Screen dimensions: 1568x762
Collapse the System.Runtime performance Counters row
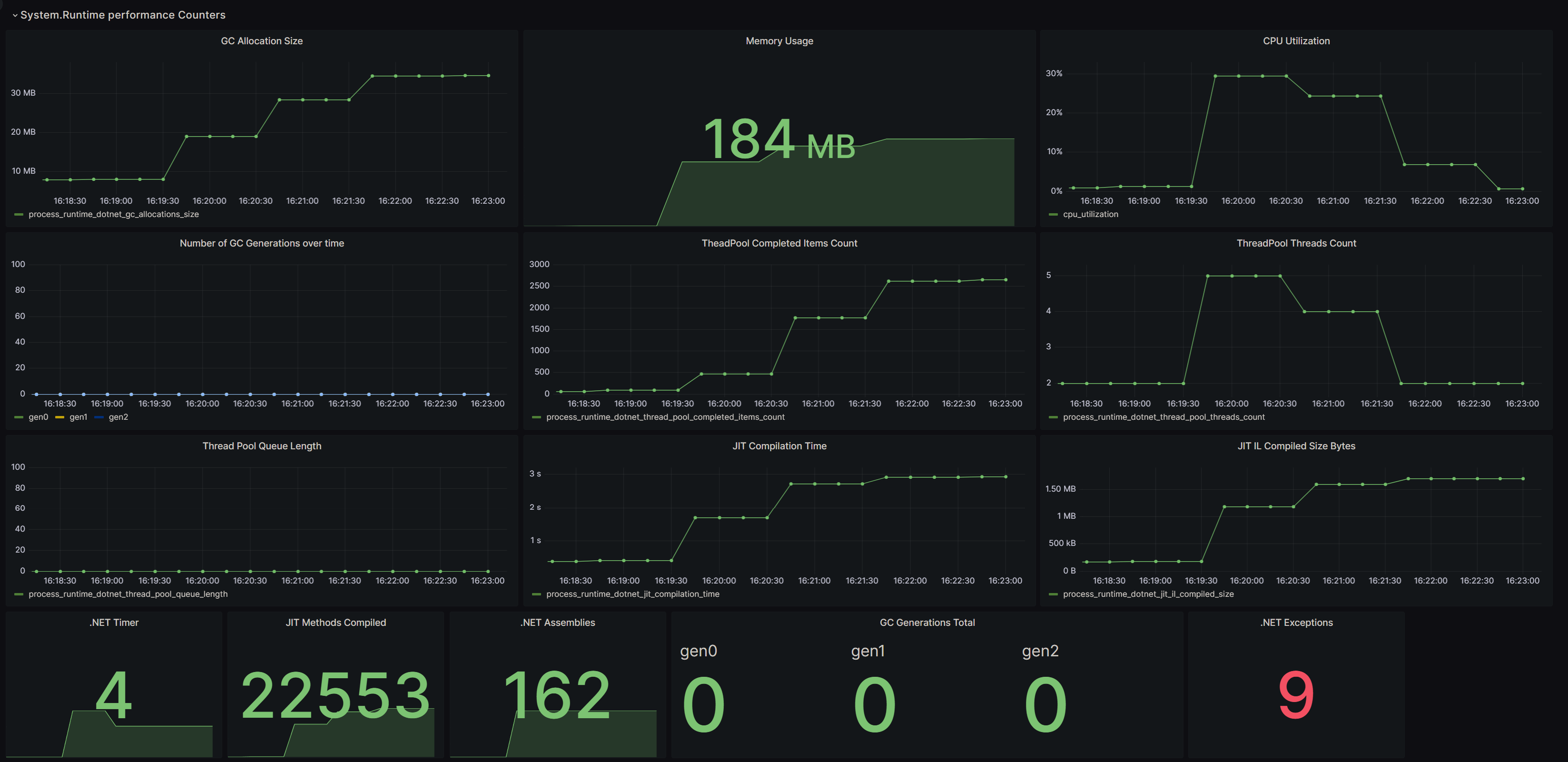(124, 15)
